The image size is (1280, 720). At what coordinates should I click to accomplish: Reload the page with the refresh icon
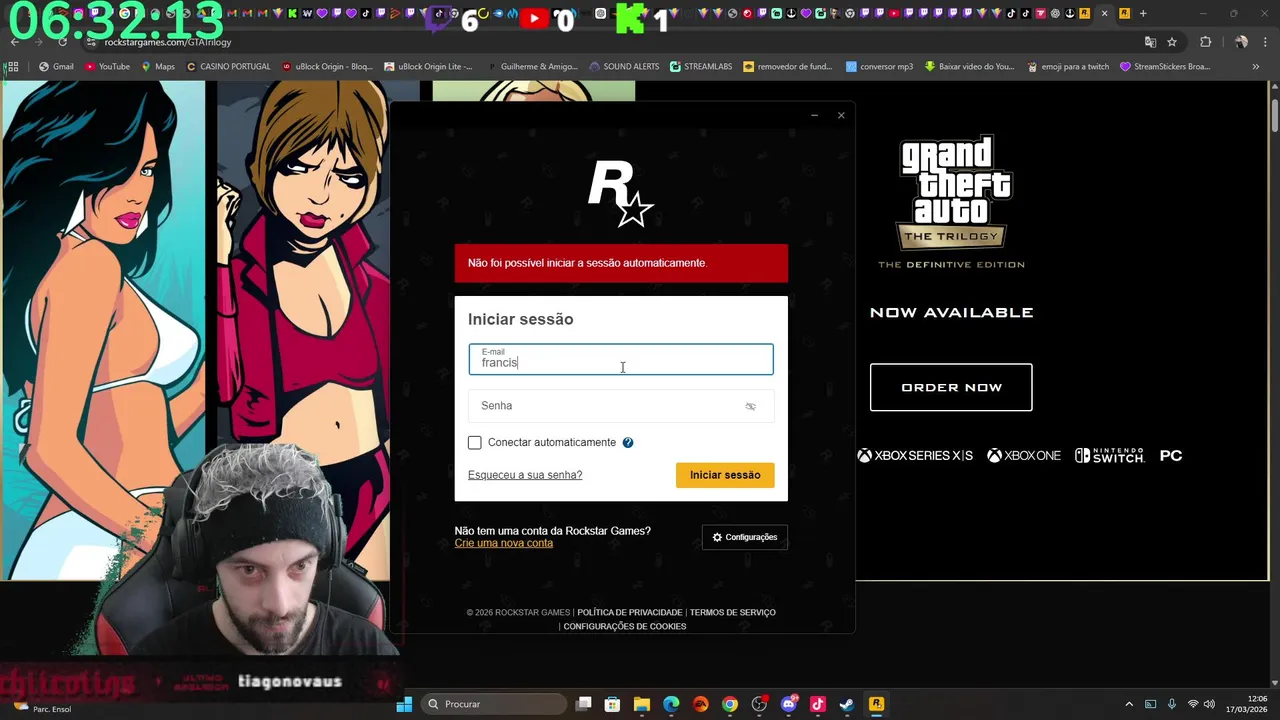[62, 42]
